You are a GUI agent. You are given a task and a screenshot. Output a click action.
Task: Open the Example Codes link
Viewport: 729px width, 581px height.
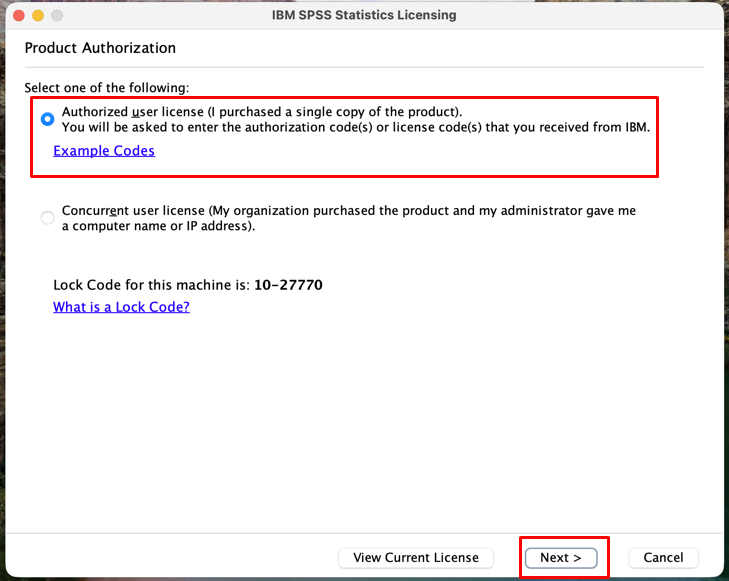[104, 151]
